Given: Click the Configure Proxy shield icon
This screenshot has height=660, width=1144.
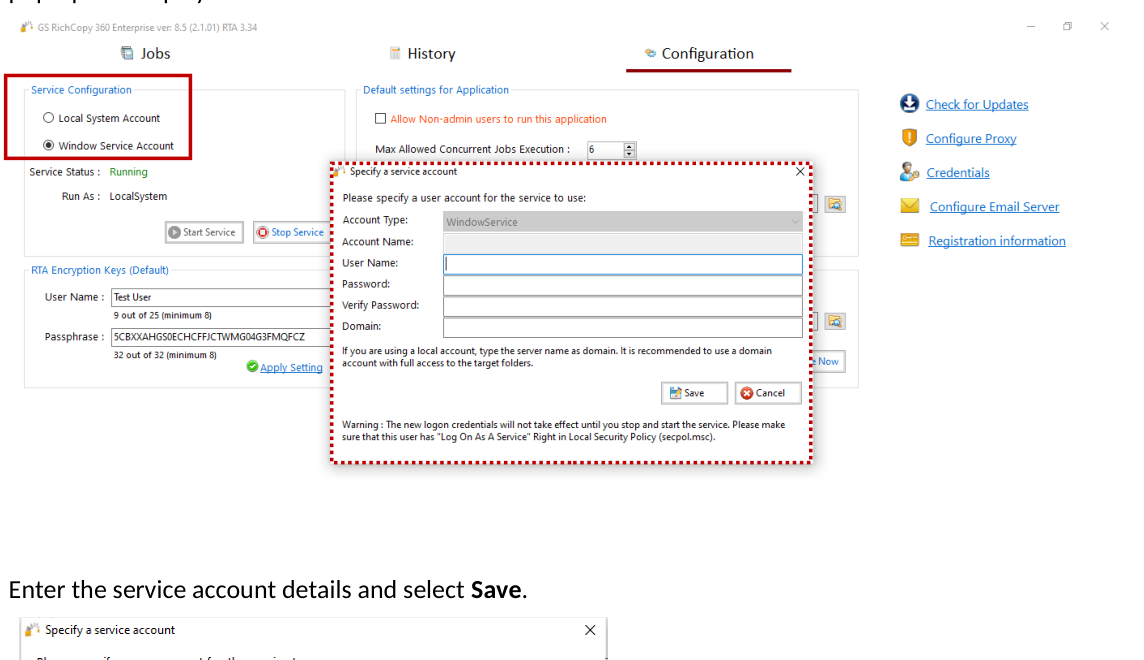Looking at the screenshot, I should (909, 137).
